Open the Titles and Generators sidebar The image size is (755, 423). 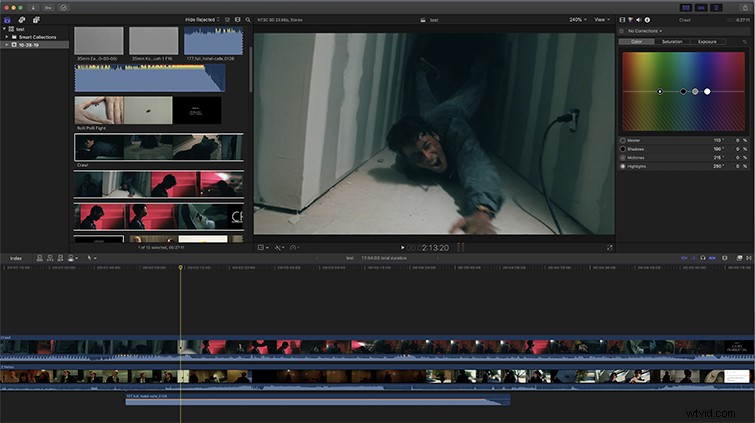(36, 20)
